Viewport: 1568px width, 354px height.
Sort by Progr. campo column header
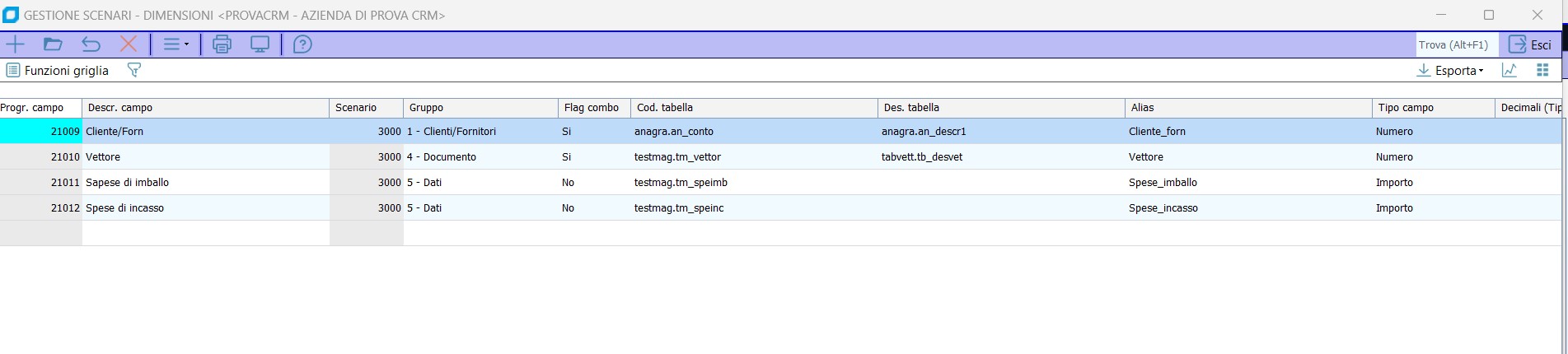tap(40, 108)
